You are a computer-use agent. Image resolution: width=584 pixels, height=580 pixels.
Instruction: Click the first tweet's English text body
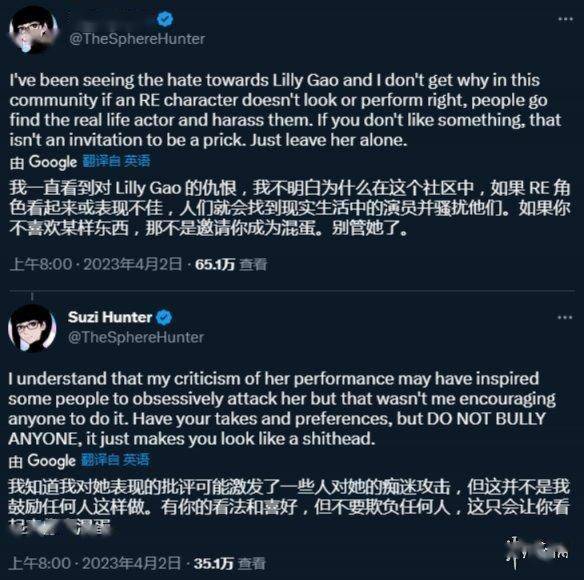(x=285, y=110)
